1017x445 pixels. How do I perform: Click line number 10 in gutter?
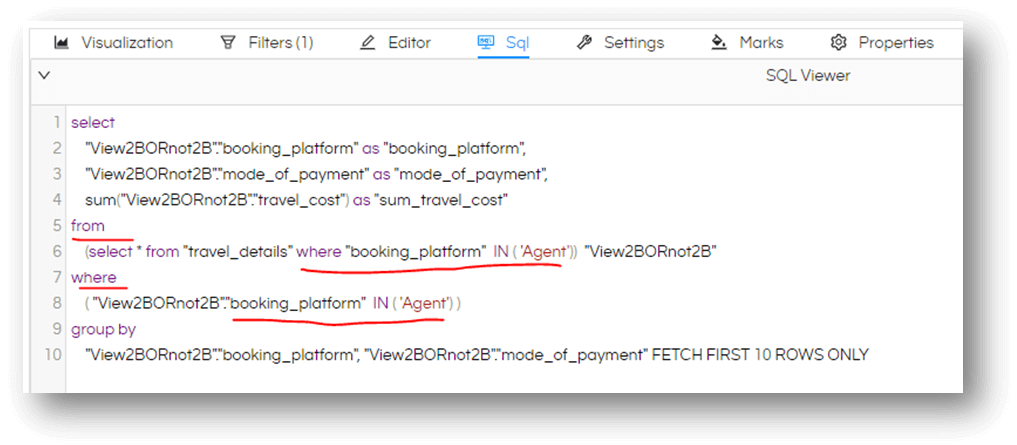click(54, 355)
